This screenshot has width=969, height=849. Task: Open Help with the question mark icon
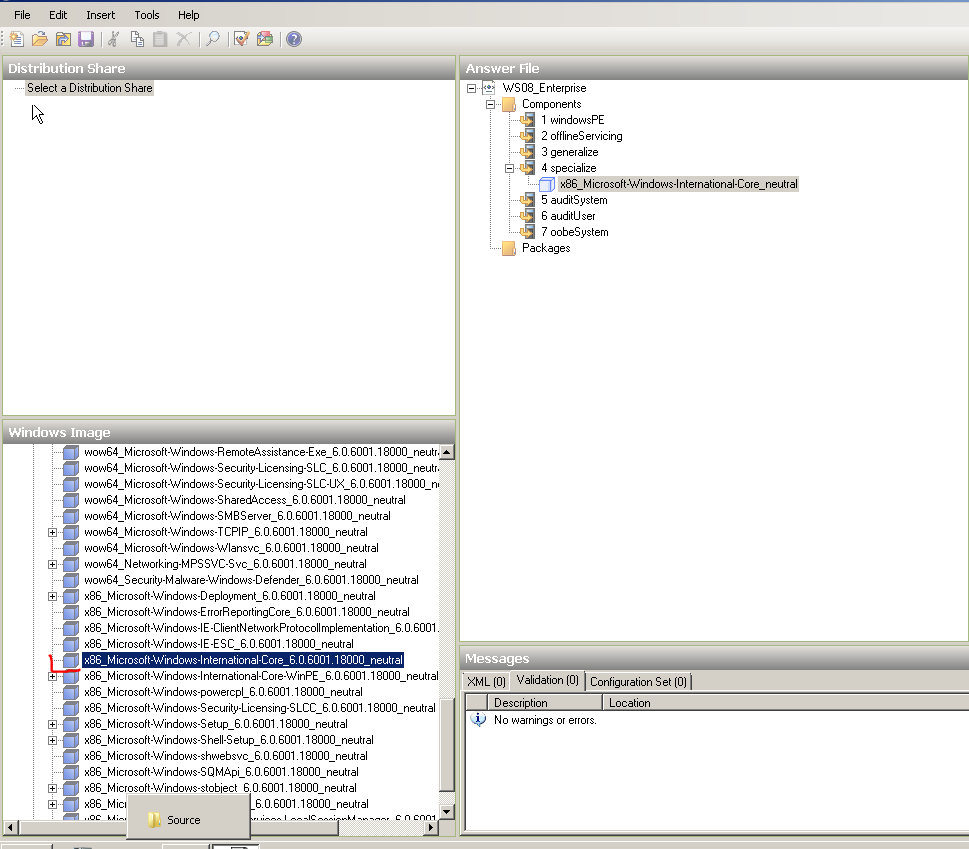(x=294, y=40)
